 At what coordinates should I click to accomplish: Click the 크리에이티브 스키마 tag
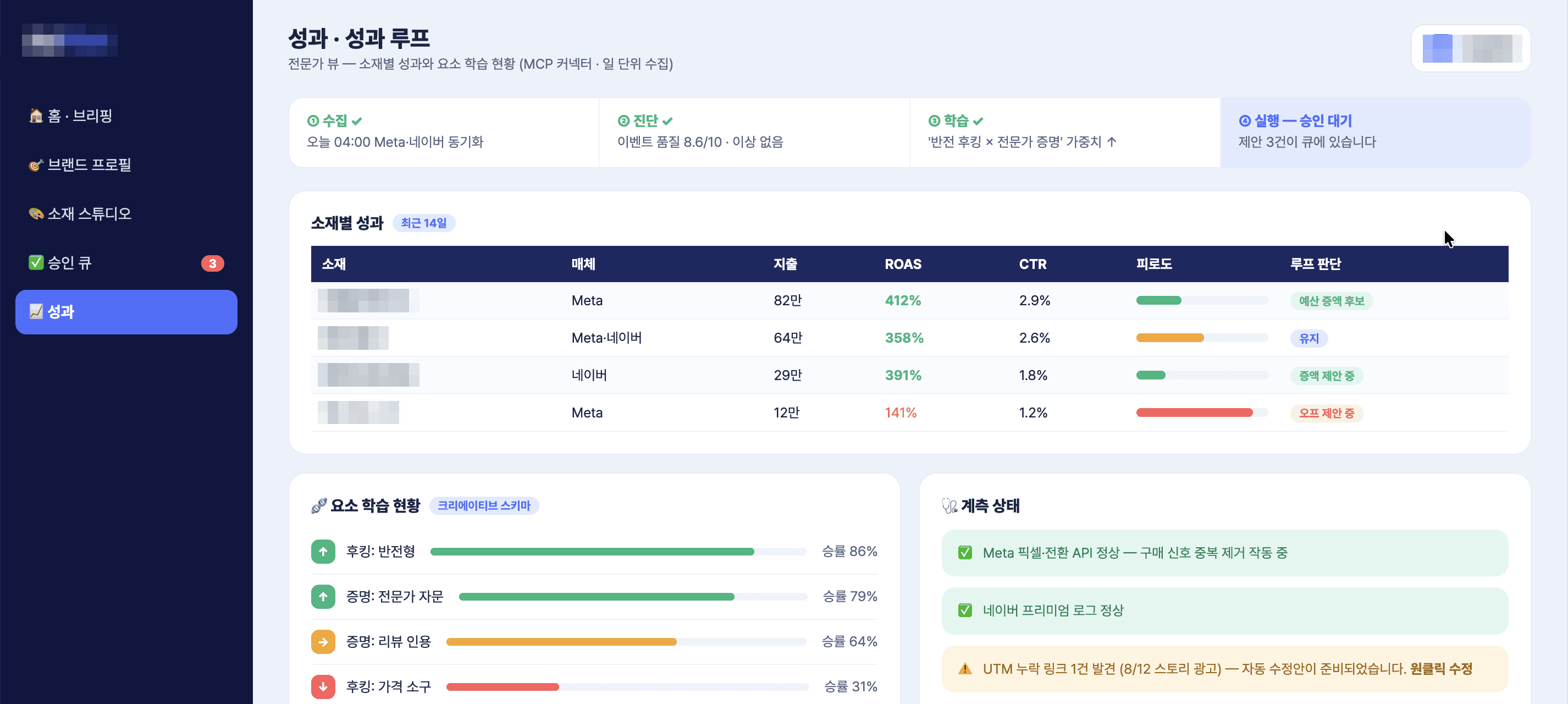[x=484, y=505]
